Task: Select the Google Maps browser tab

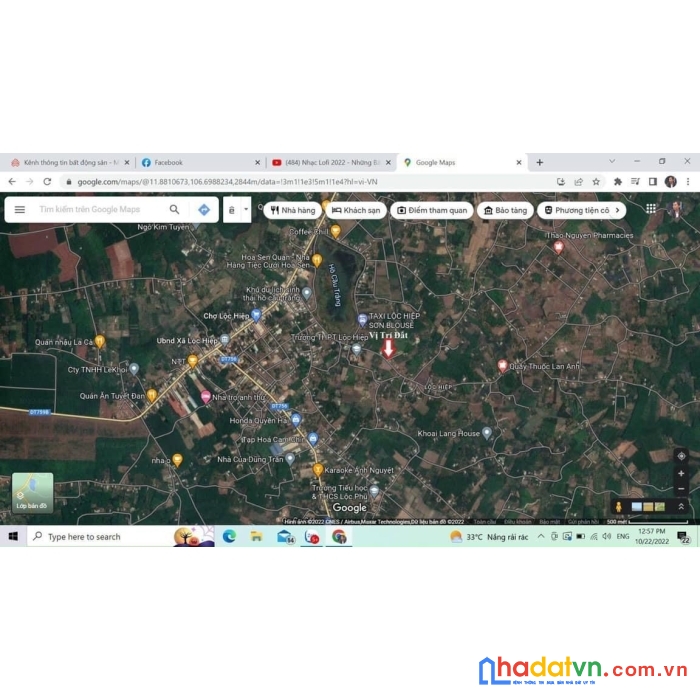Action: (x=462, y=162)
